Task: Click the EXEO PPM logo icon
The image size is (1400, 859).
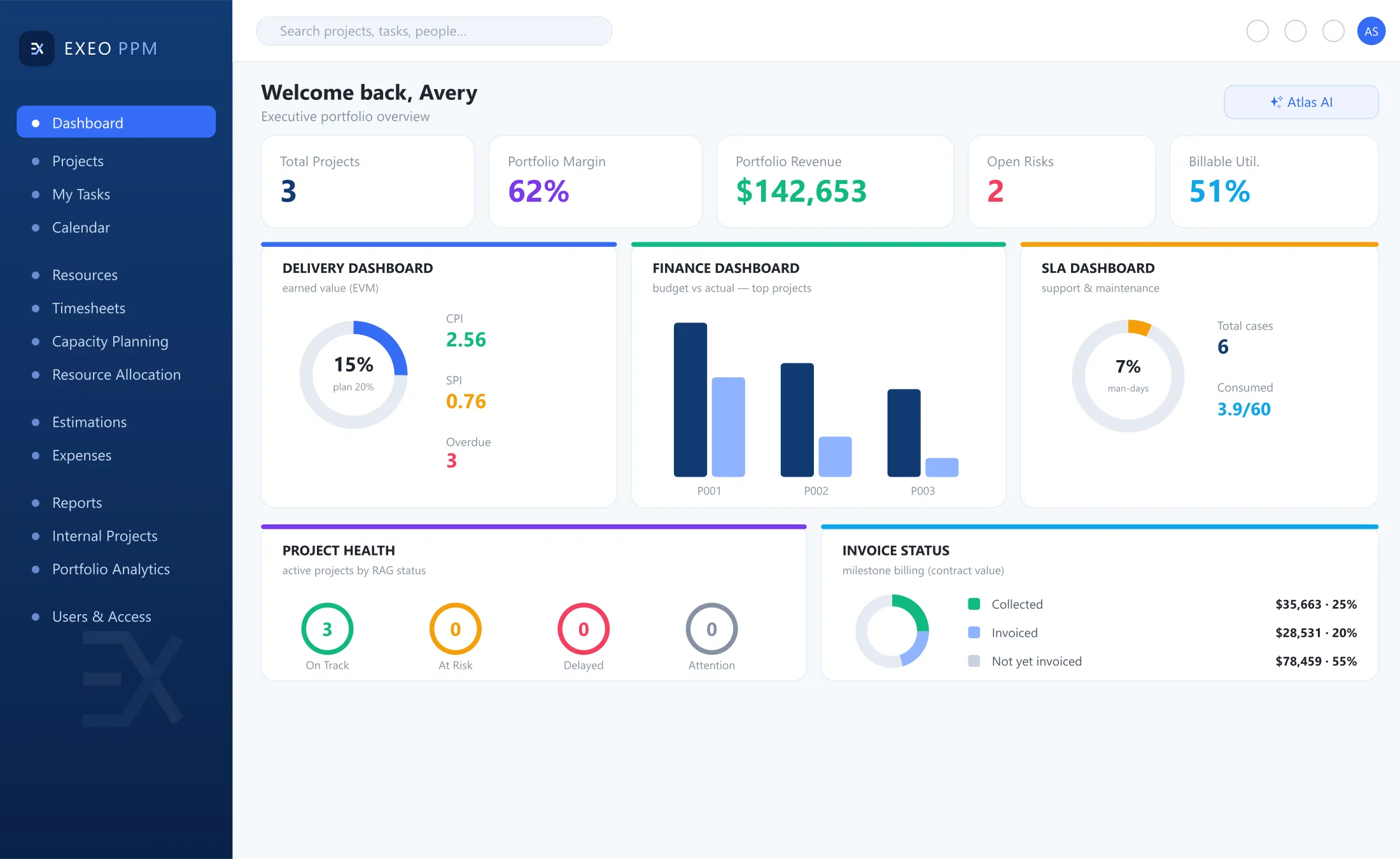Action: (x=37, y=48)
